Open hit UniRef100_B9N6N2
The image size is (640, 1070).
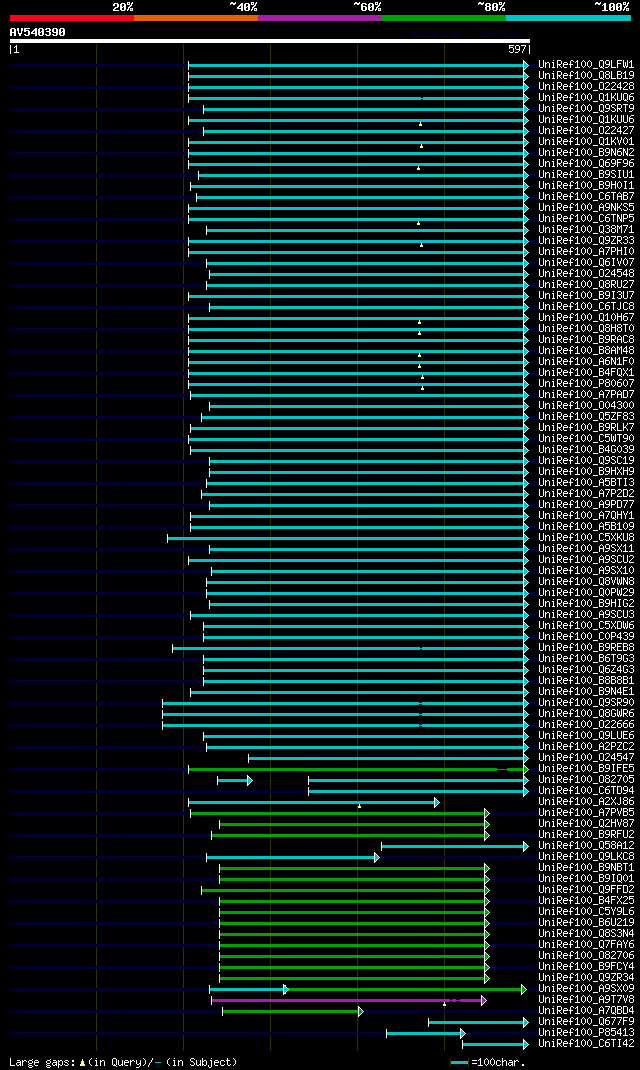tap(586, 153)
